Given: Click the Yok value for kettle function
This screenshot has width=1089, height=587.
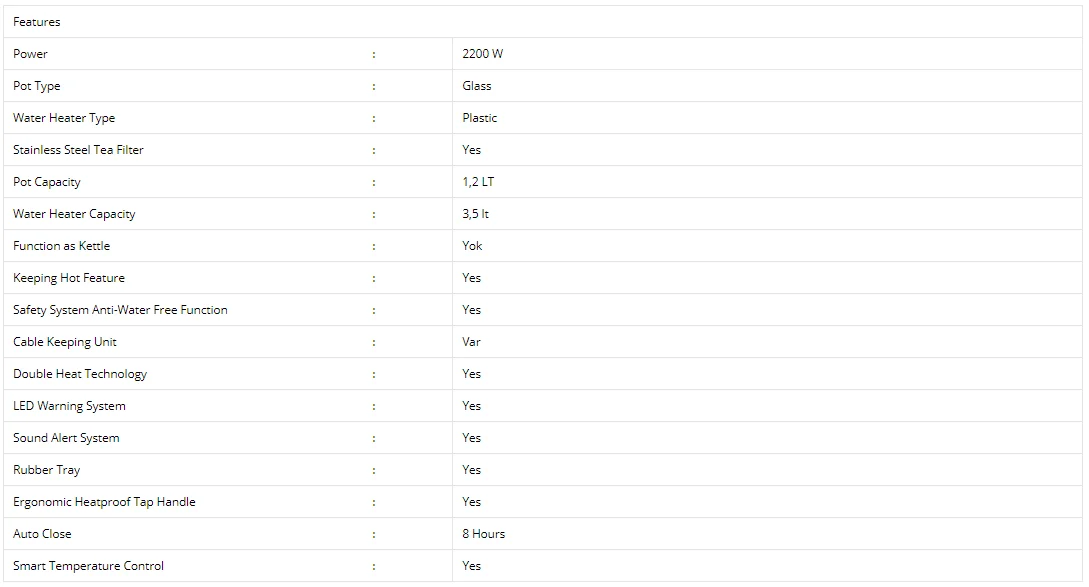Looking at the screenshot, I should coord(472,245).
